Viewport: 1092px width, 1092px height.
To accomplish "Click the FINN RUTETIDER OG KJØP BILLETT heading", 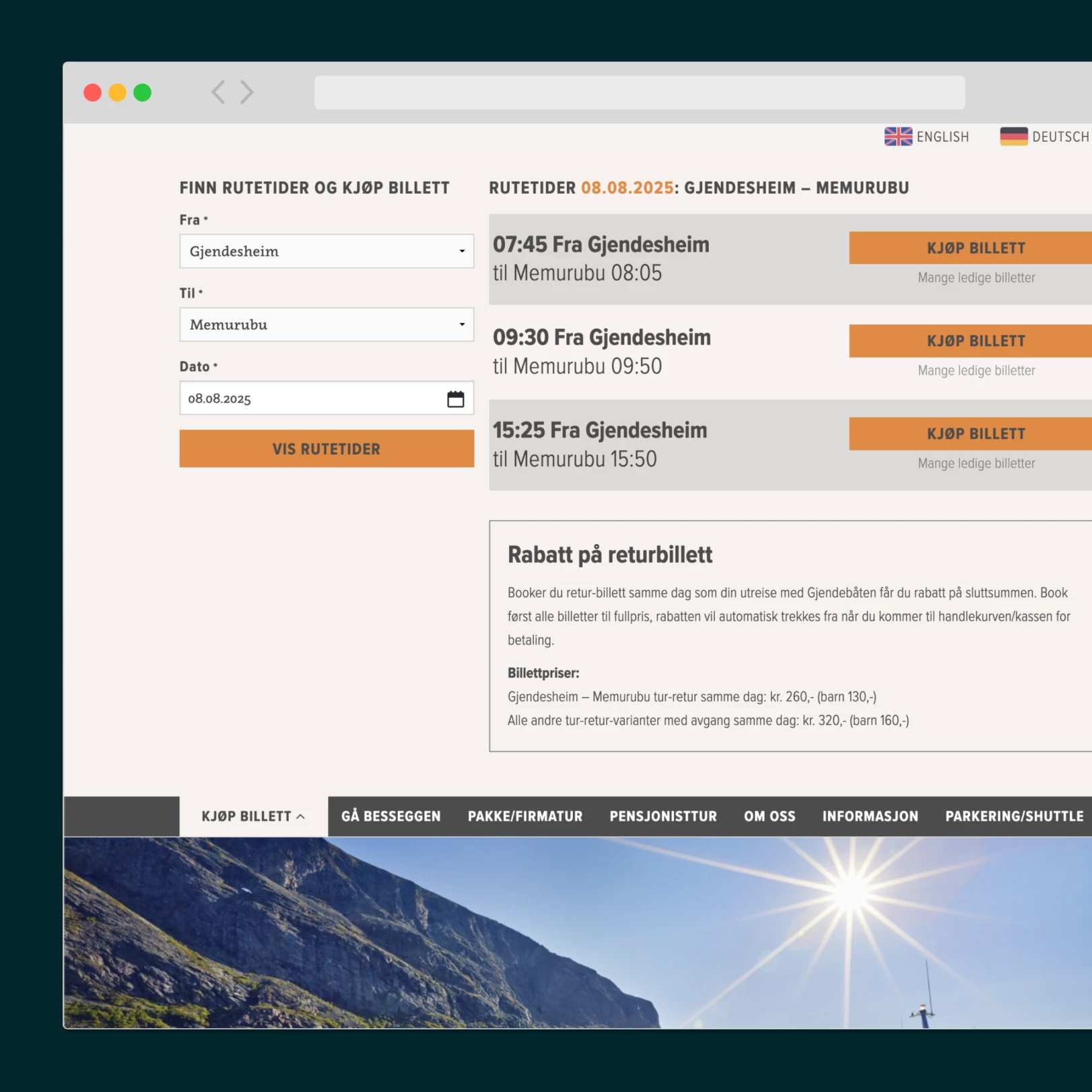I will (314, 188).
